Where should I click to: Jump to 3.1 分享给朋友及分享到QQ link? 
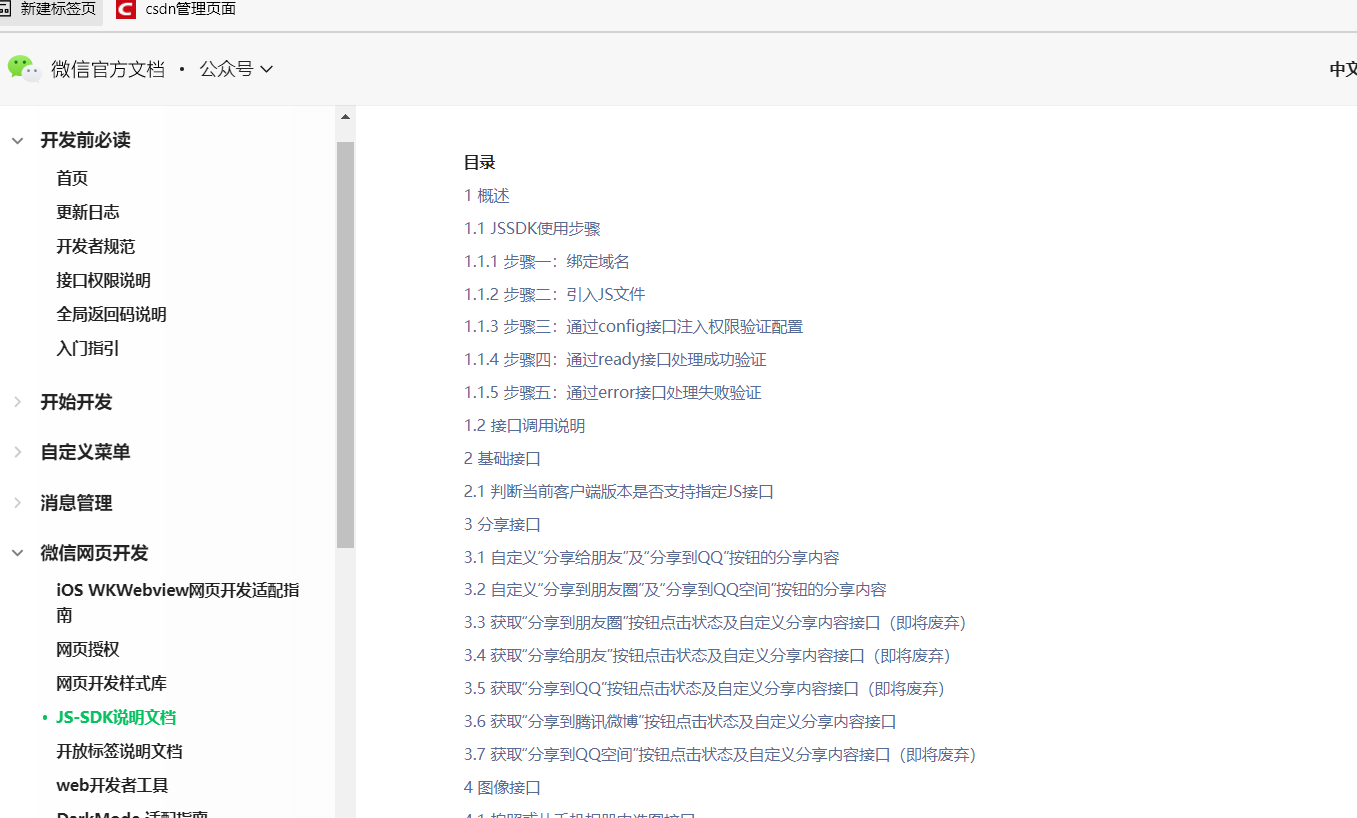pos(652,557)
